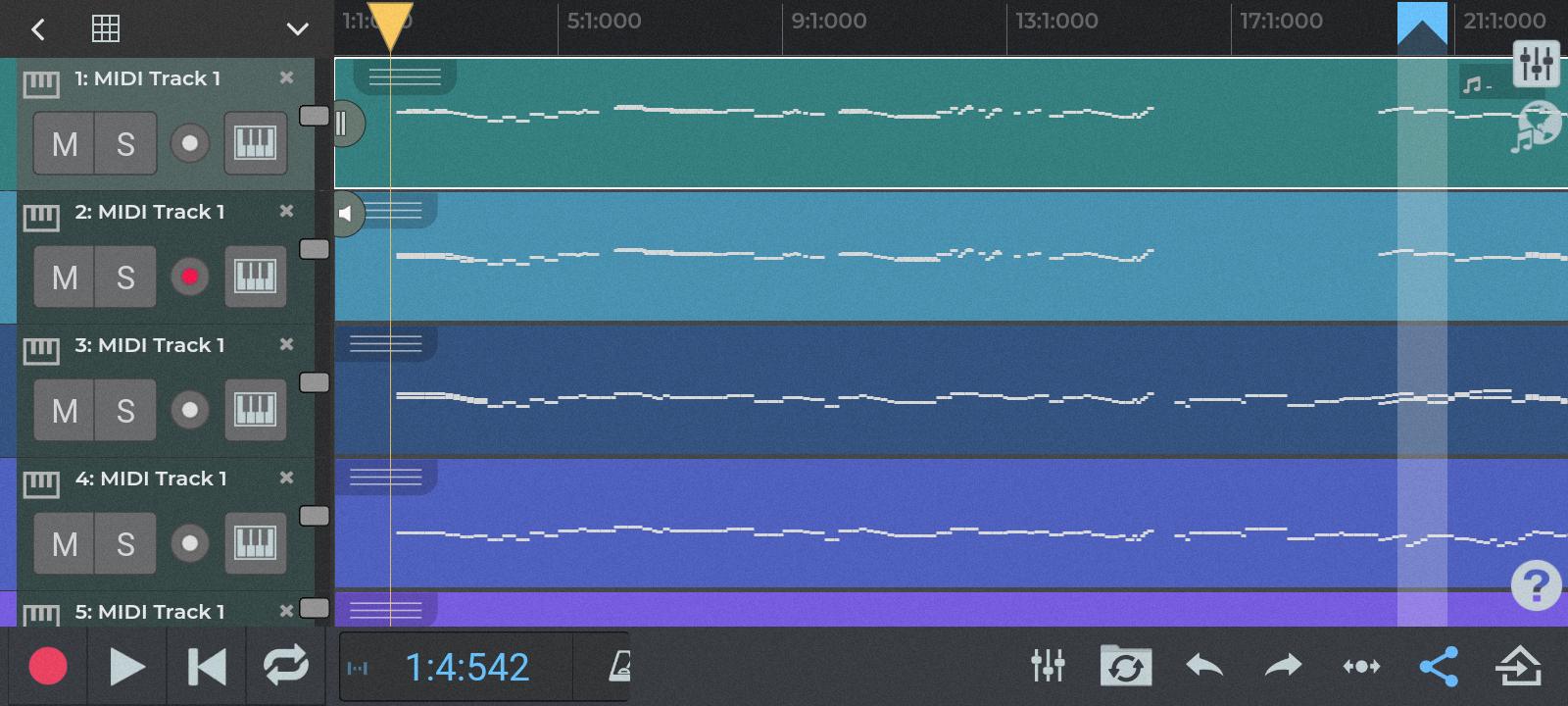Open the 1:4:542 position display
The image size is (1568, 706).
(467, 668)
